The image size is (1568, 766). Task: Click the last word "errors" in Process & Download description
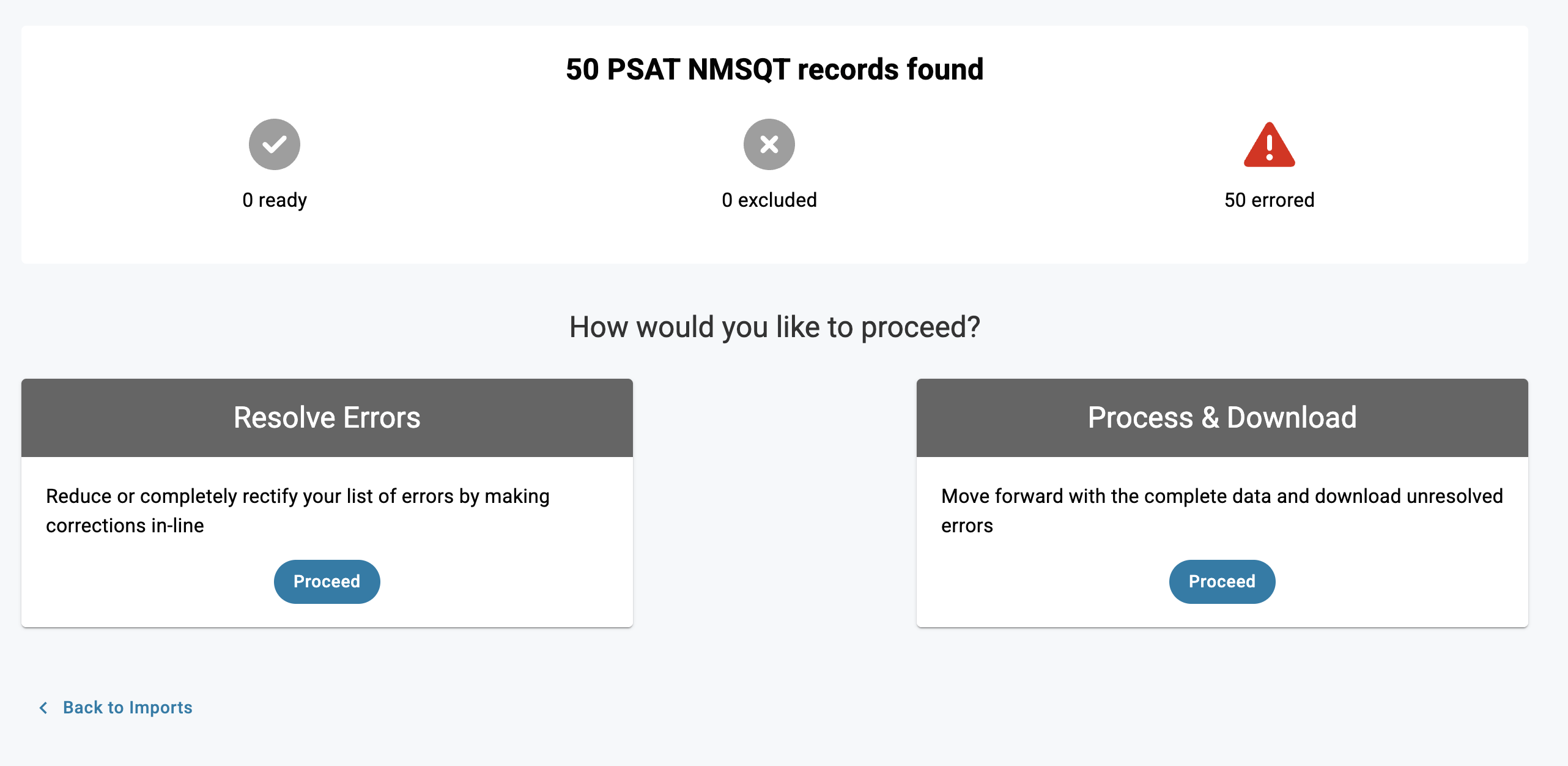tap(967, 526)
